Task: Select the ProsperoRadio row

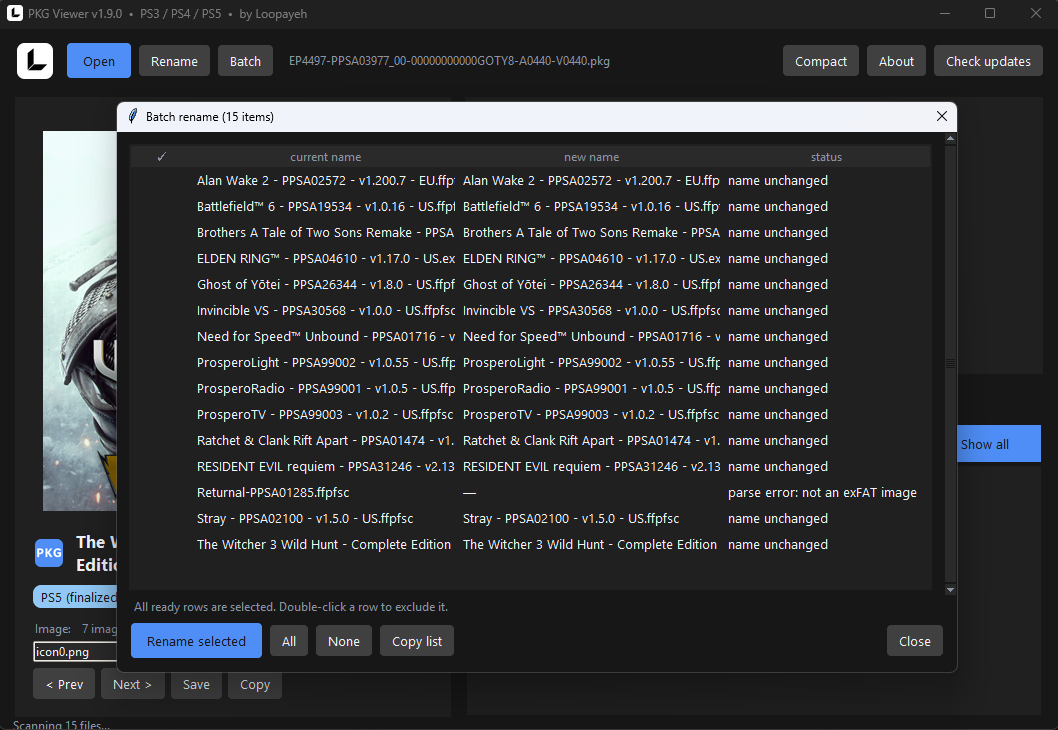Action: (530, 388)
